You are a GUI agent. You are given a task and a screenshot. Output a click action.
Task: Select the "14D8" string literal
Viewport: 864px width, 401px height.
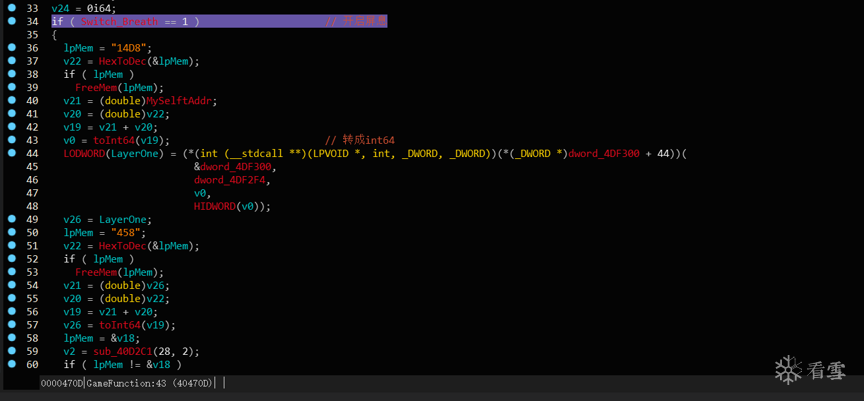pyautogui.click(x=127, y=48)
